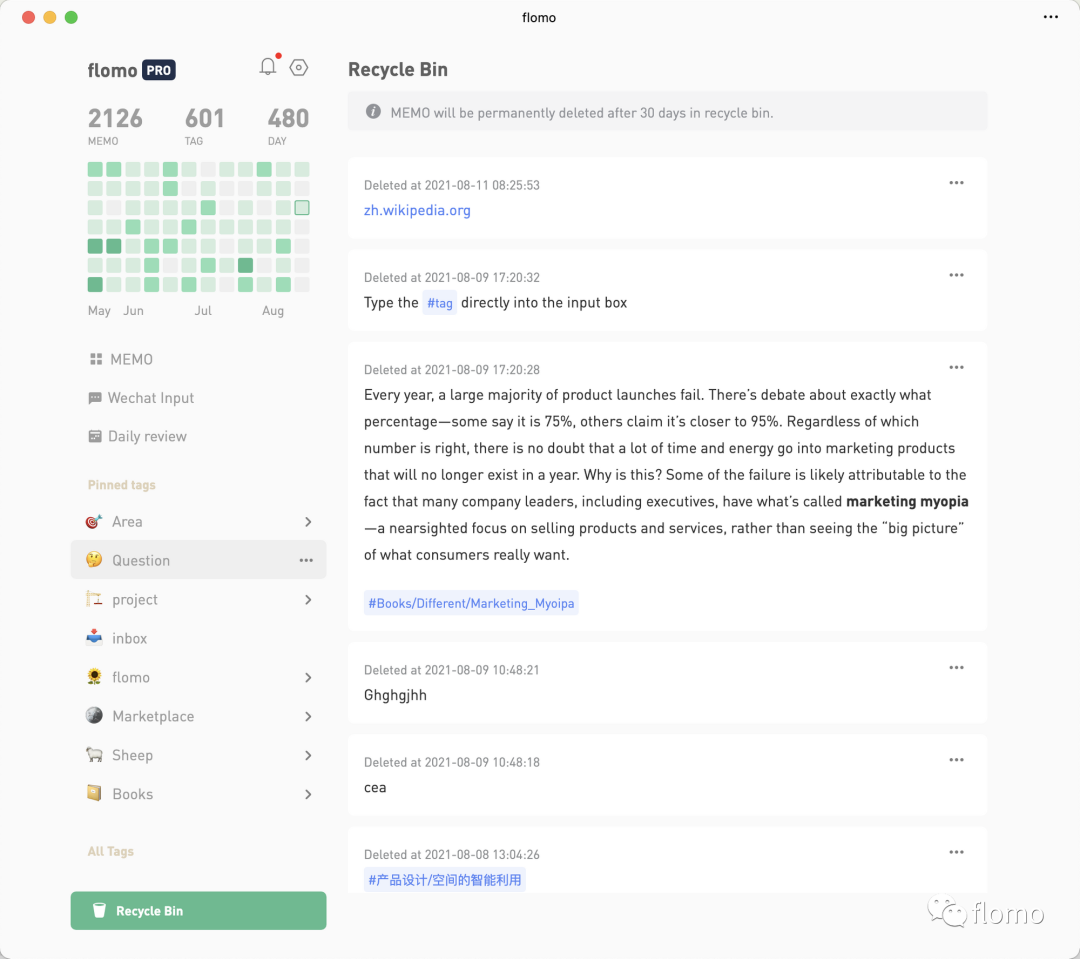Click the All Tags heading
1080x959 pixels.
click(x=110, y=852)
